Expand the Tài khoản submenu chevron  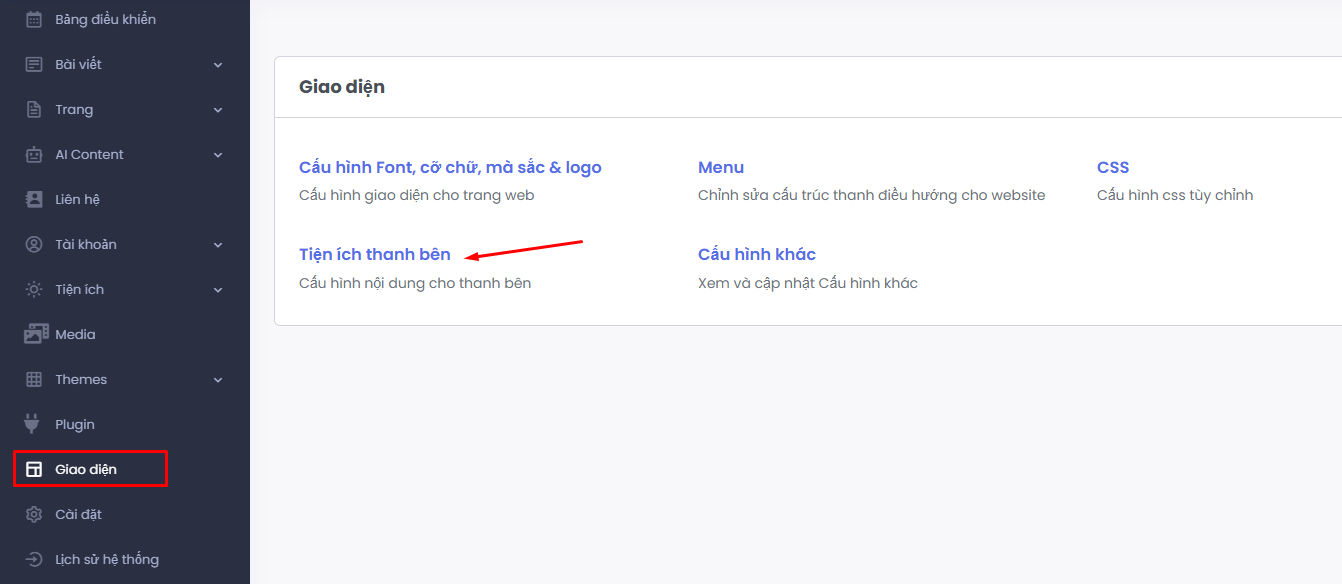pyautogui.click(x=218, y=245)
